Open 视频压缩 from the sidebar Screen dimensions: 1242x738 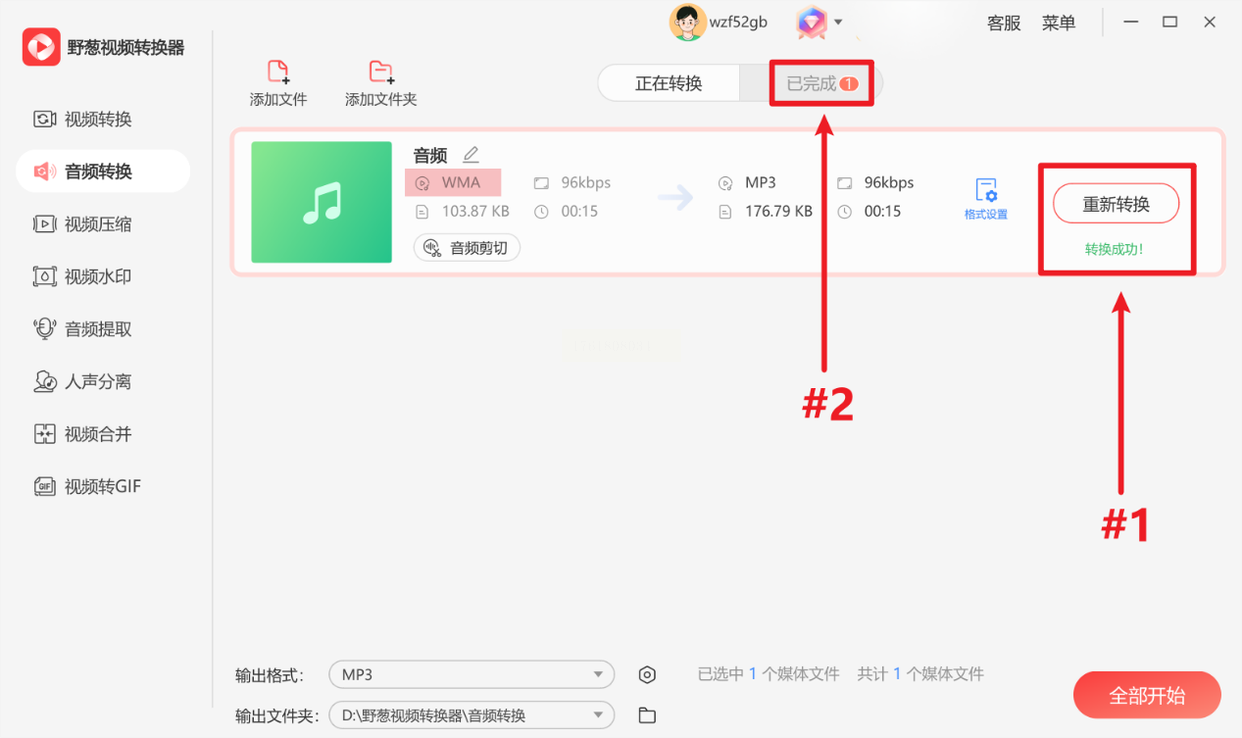click(83, 224)
